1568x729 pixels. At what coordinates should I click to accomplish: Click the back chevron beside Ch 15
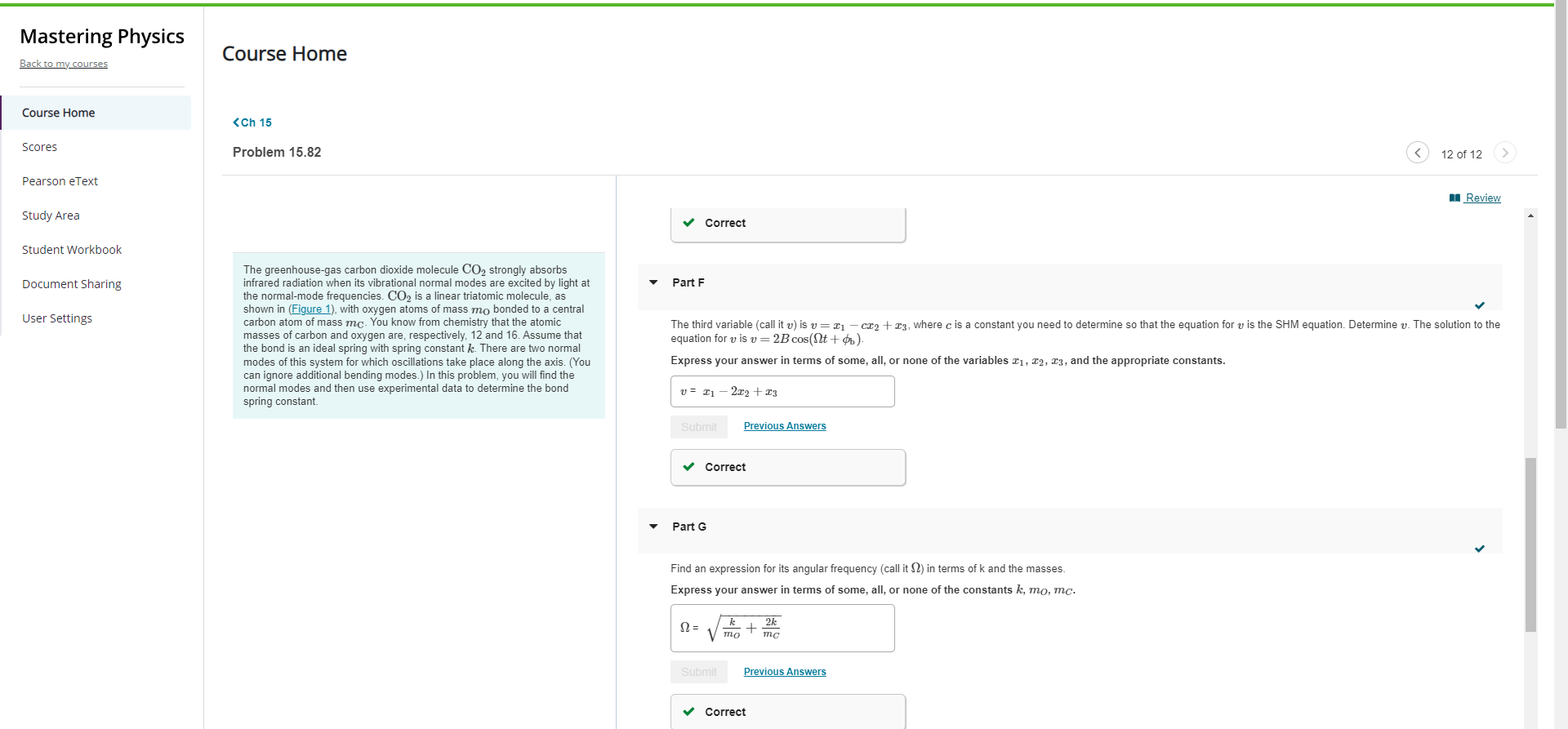236,122
